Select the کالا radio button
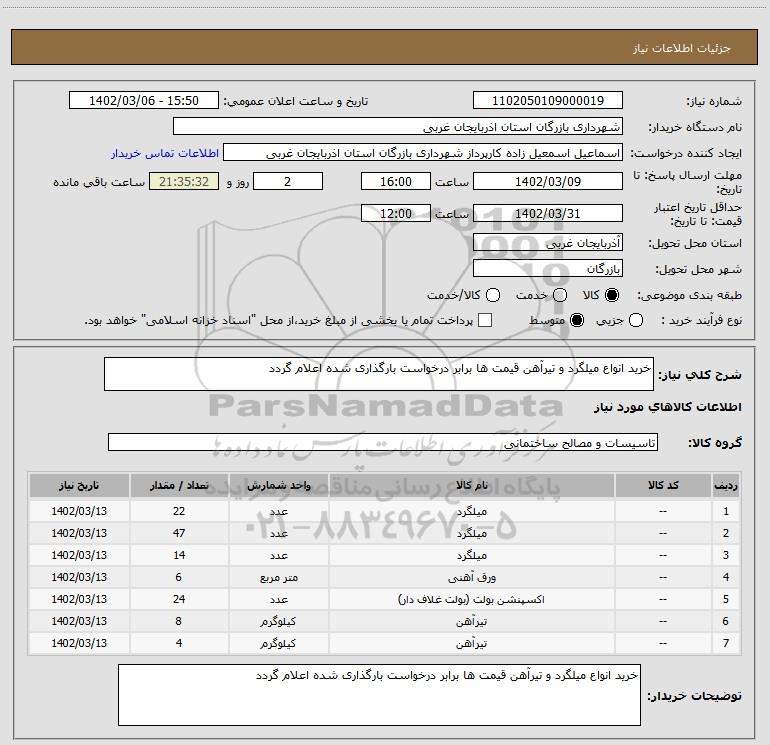 click(612, 295)
